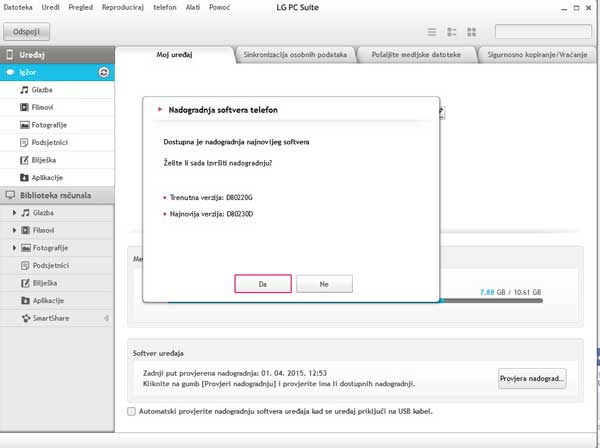Open SmartShare in the sidebar
Screen dimensions: 600x448
click(x=57, y=318)
